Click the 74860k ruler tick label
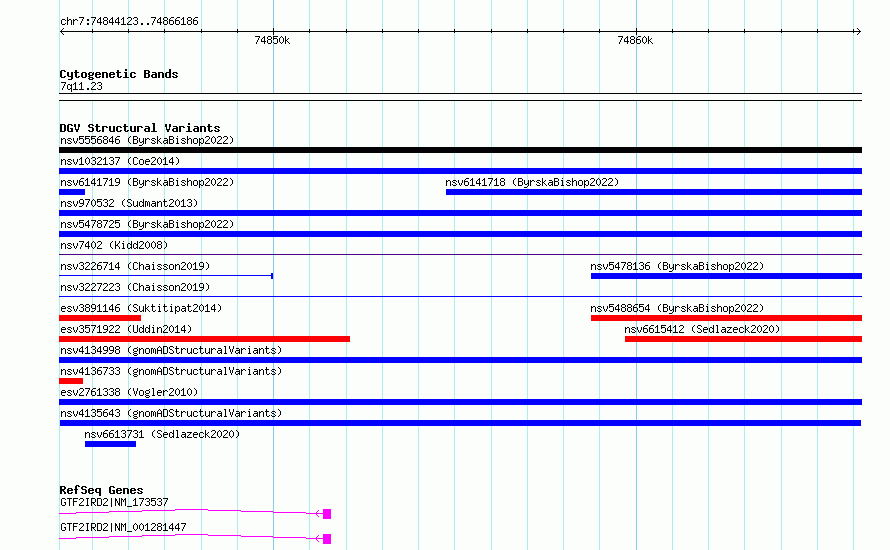Image resolution: width=890 pixels, height=550 pixels. [635, 40]
